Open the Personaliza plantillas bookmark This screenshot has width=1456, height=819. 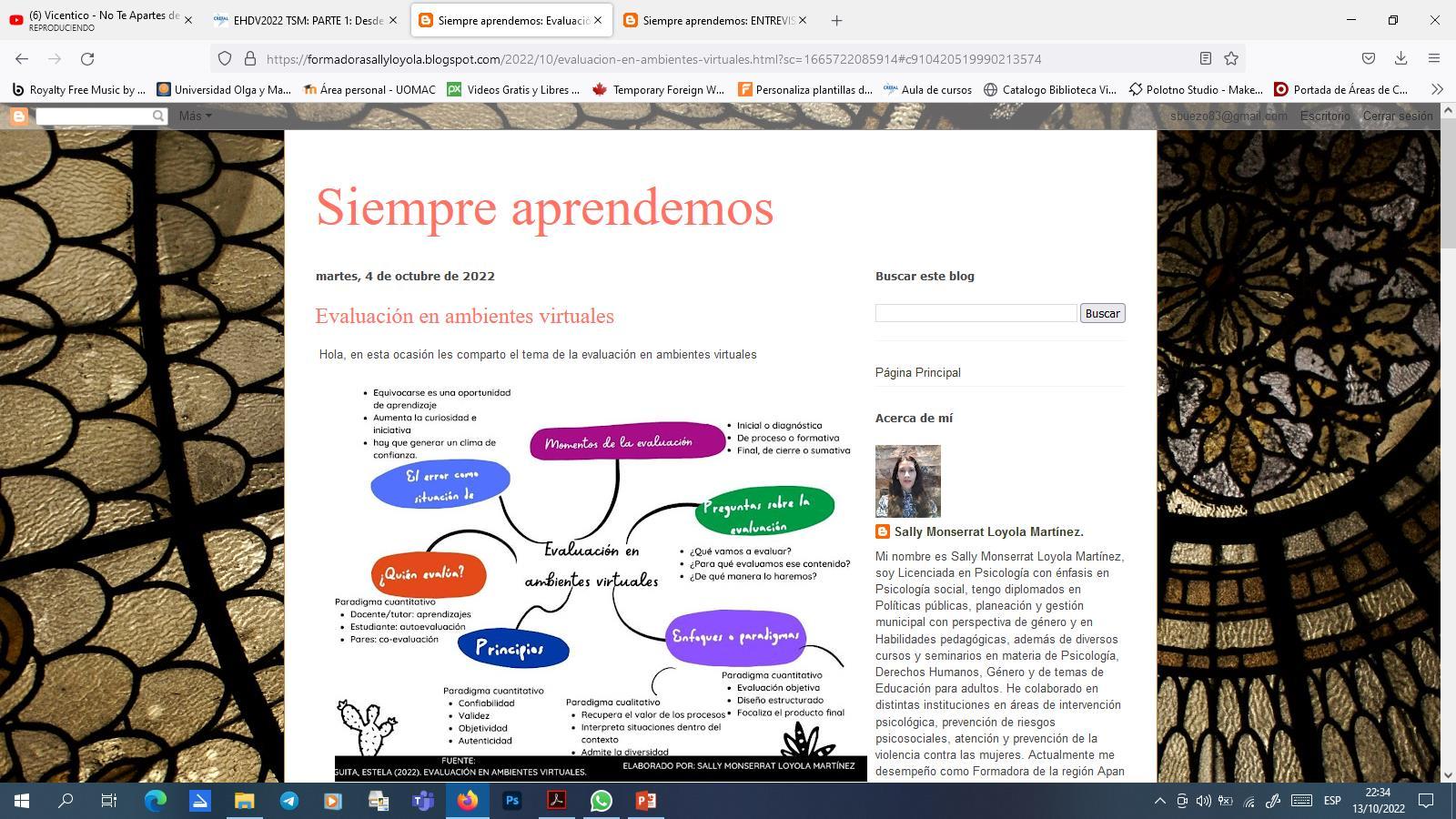tap(804, 89)
